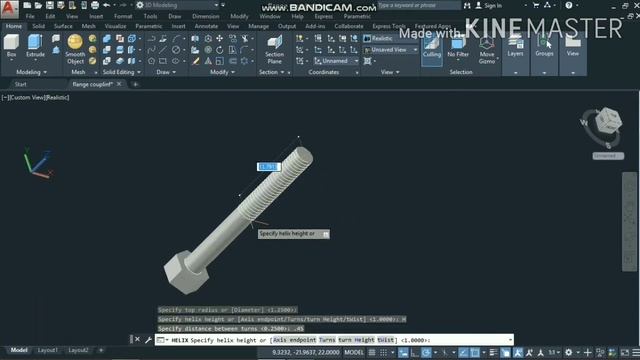Switch to the Annotate ribbon tab
Image resolution: width=640 pixels, height=360 pixels.
206,26
